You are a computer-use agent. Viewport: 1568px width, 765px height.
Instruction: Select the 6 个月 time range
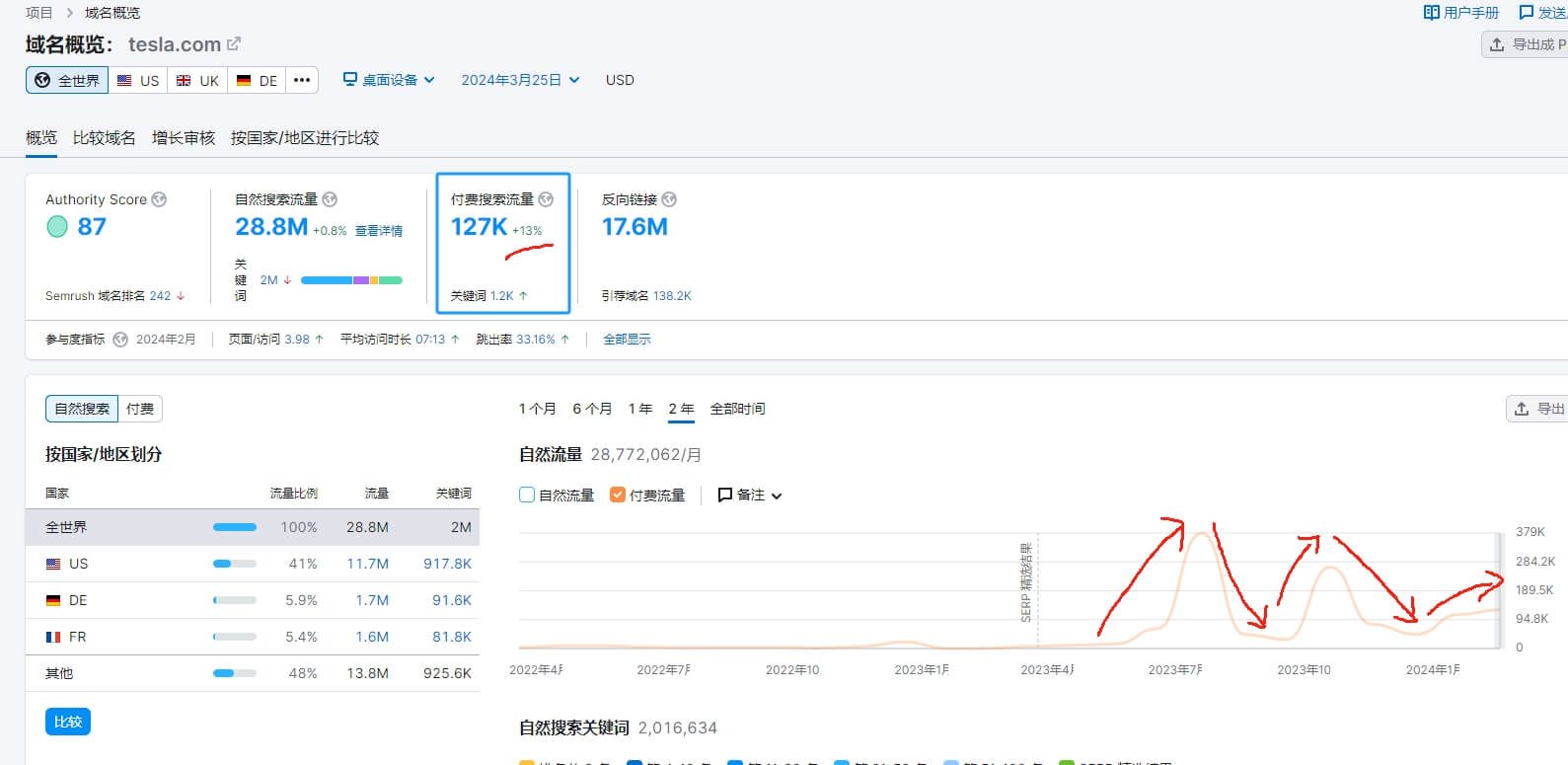tap(592, 409)
